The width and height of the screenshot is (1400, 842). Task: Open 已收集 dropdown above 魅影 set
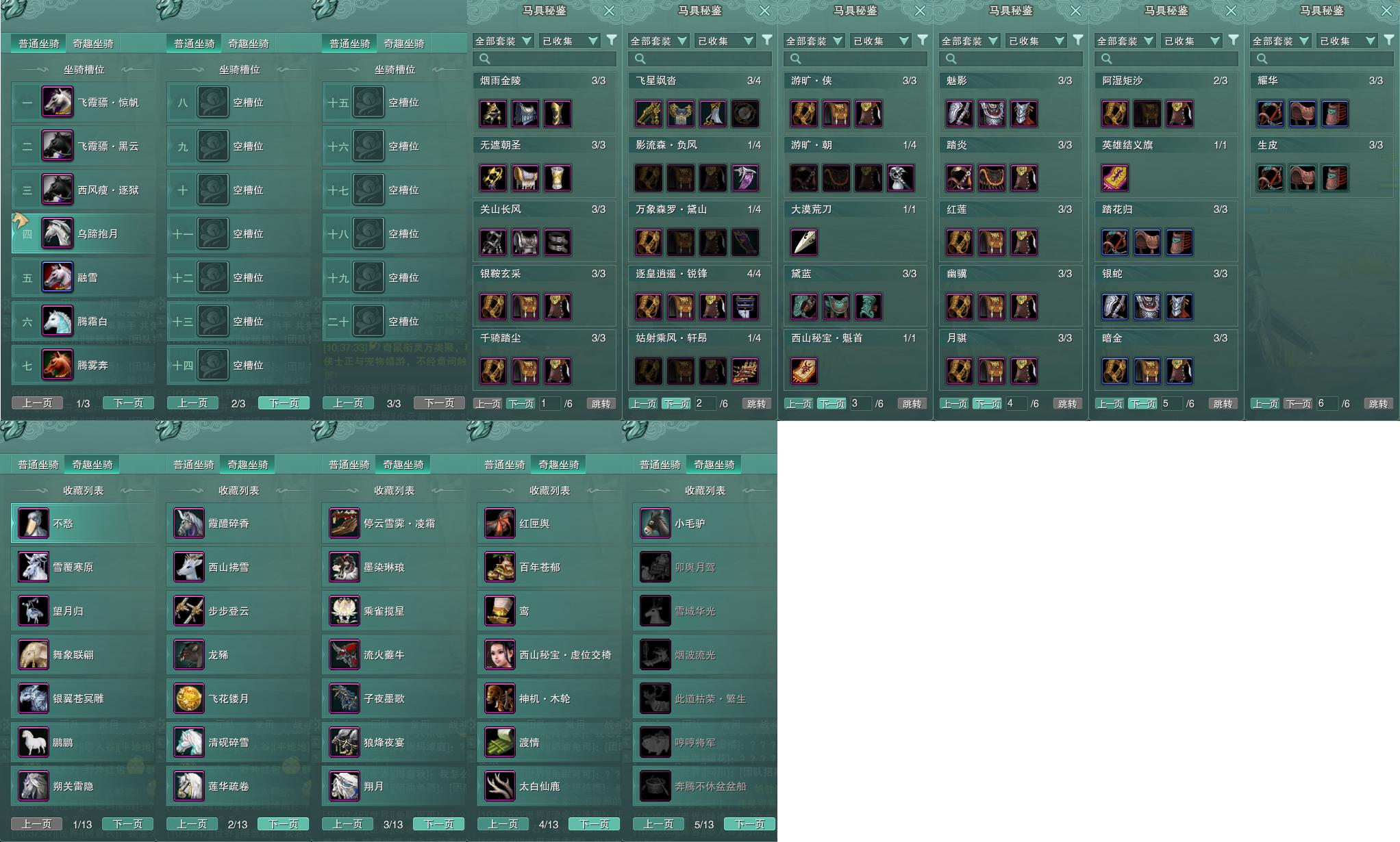tap(1035, 41)
